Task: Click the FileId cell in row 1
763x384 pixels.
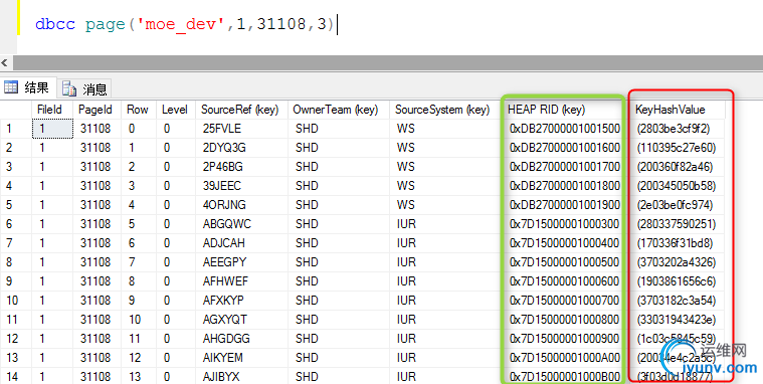Action: click(x=52, y=128)
